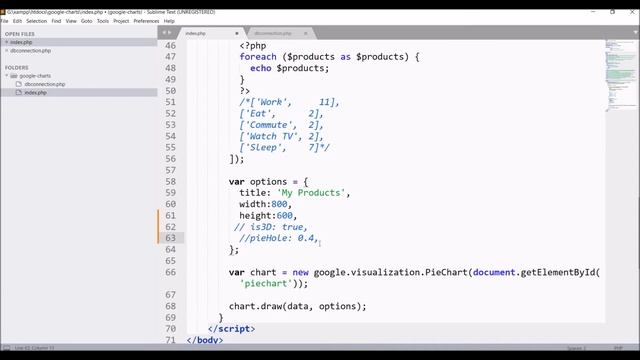This screenshot has height=360, width=640.
Task: Click the closing '</body>' tag
Action: tap(205, 340)
